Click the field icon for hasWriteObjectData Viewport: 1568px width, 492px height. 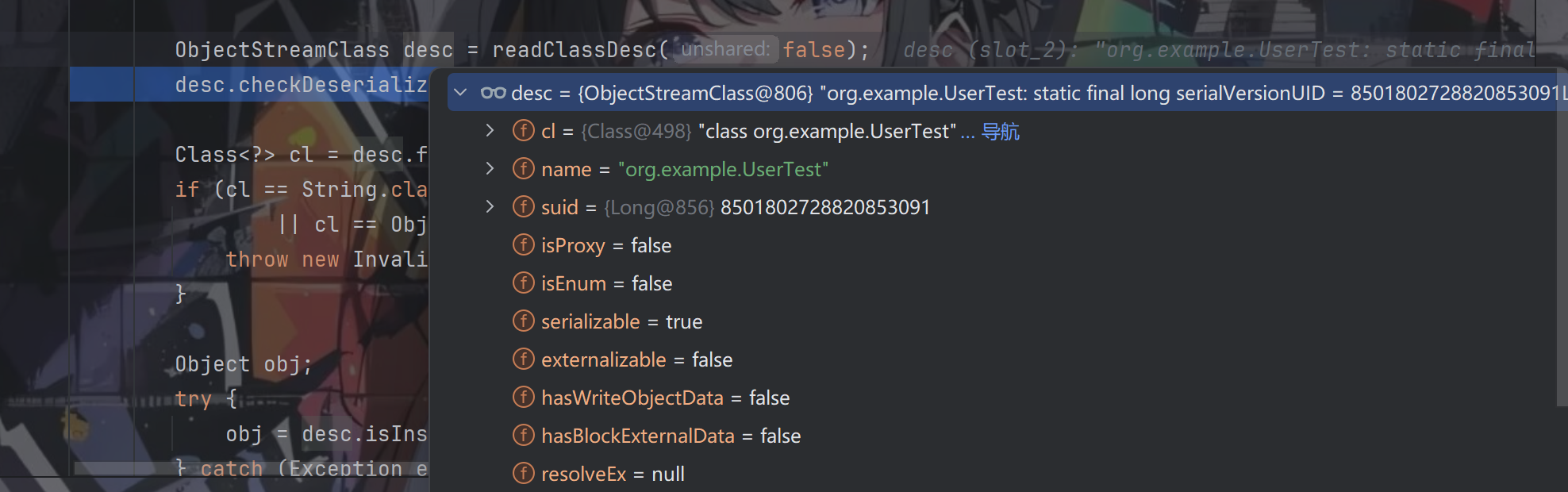click(x=523, y=398)
